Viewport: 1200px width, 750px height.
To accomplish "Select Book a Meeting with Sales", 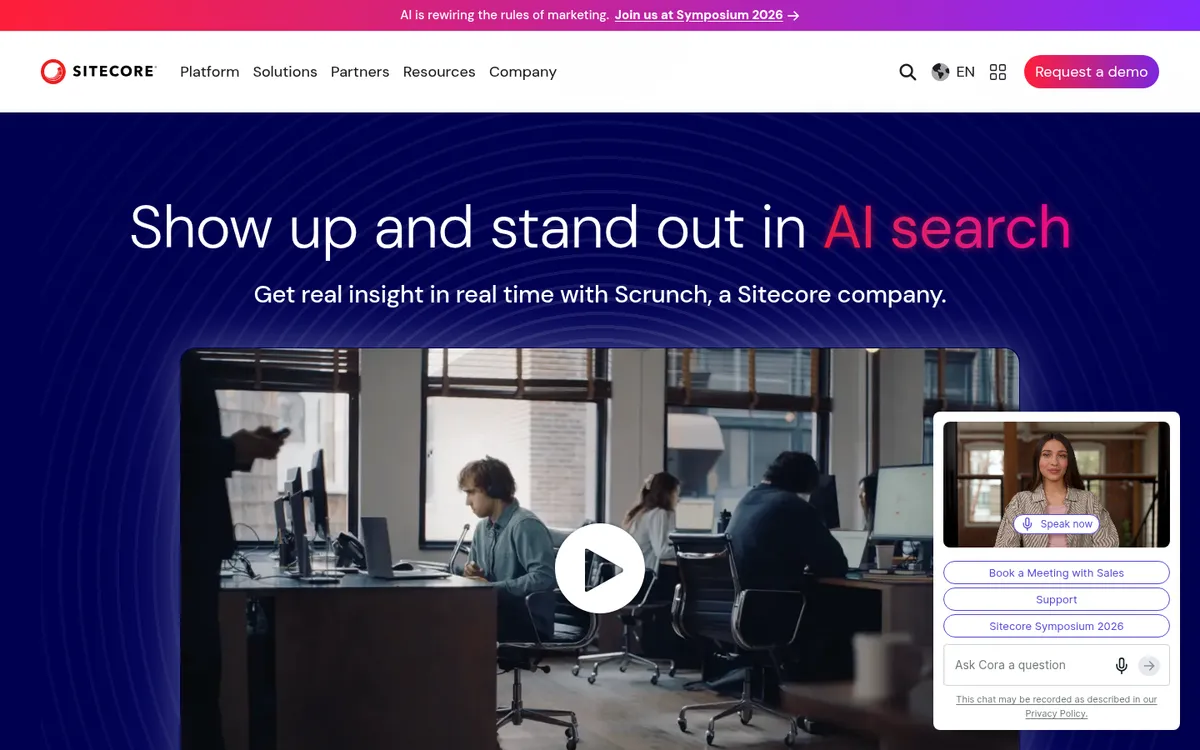I will point(1056,573).
